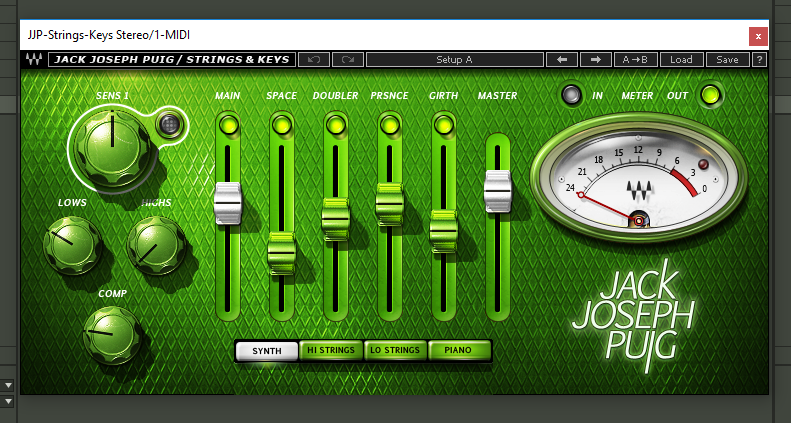
Task: Load next preset with right arrow
Action: click(596, 59)
